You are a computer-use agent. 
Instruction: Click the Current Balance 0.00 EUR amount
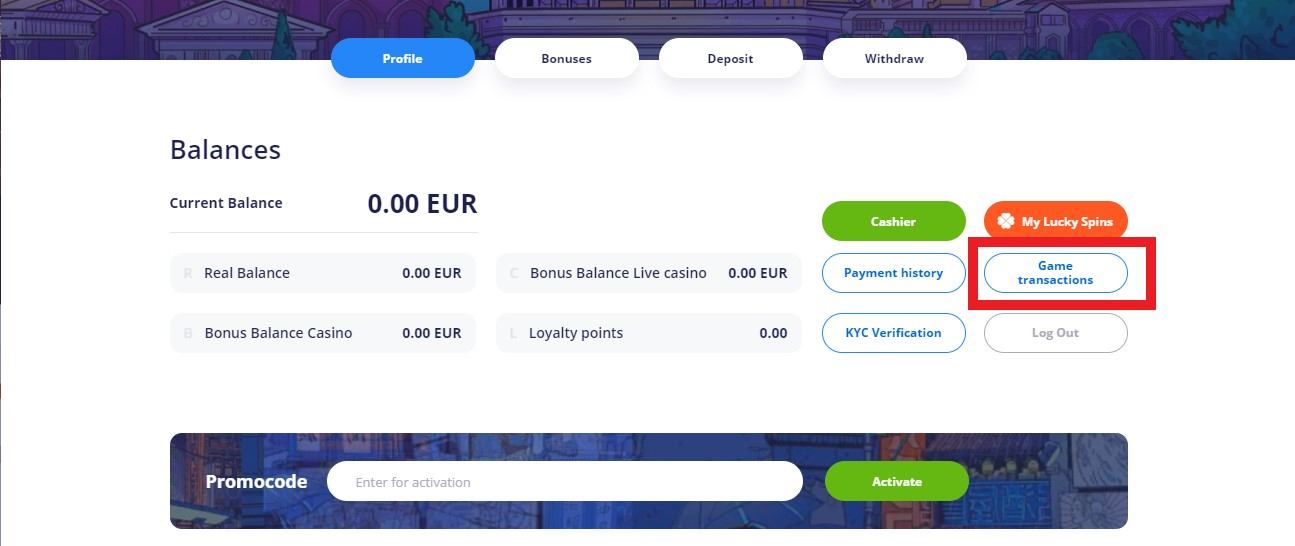pyautogui.click(x=422, y=204)
